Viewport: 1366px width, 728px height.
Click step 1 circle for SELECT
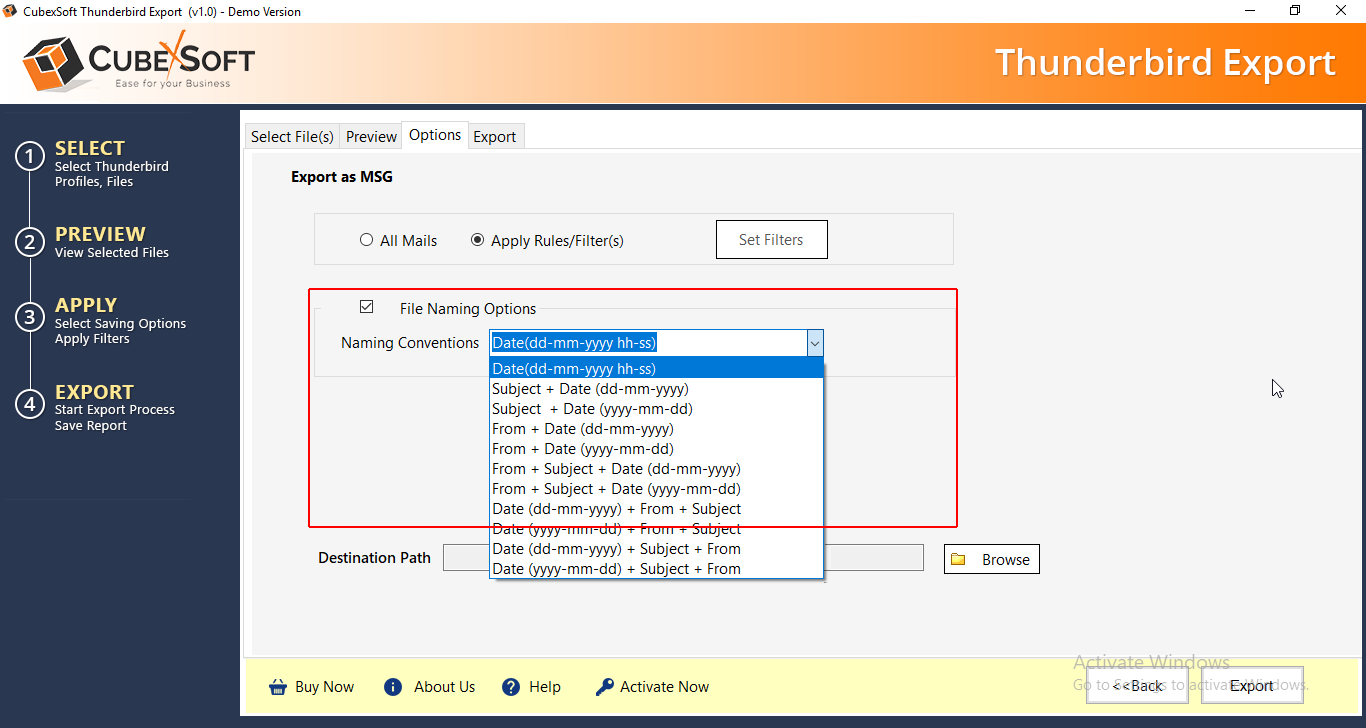click(x=30, y=157)
